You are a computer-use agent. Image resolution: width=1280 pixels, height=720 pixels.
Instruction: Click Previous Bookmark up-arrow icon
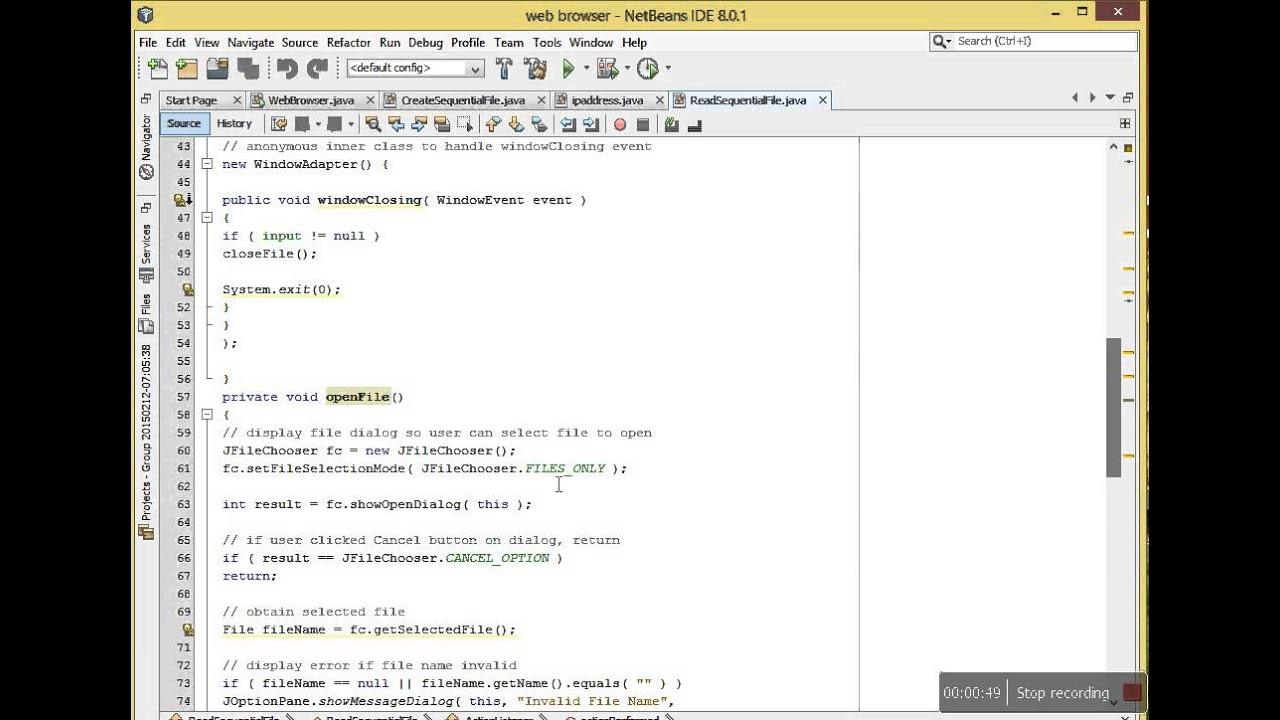(x=493, y=124)
